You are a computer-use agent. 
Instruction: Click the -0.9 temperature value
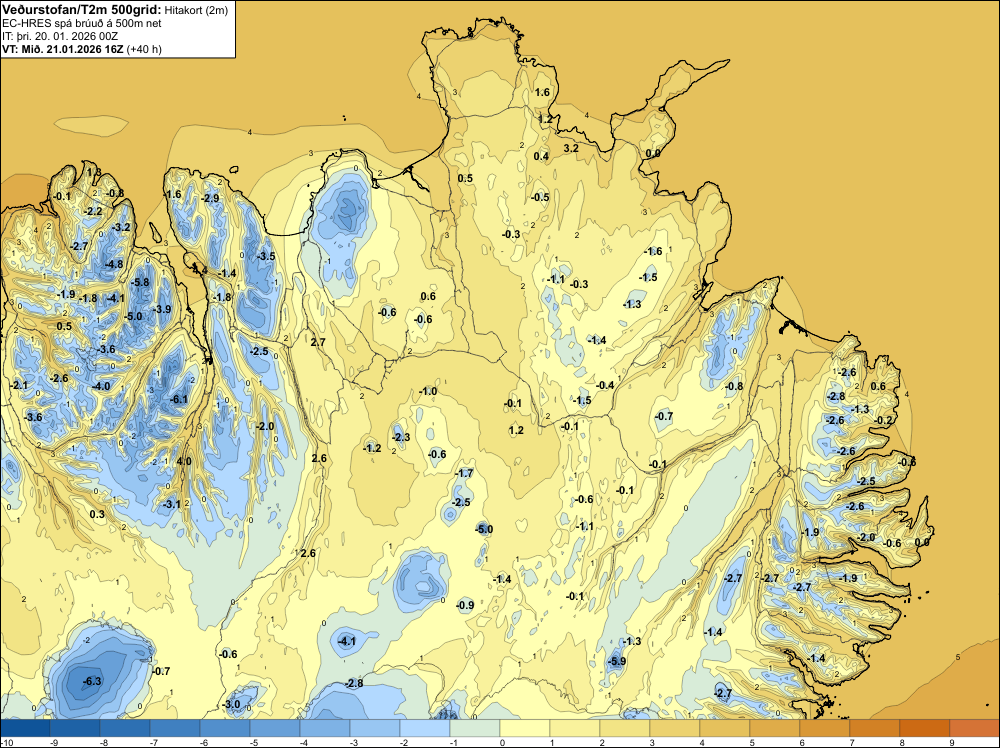tap(466, 605)
